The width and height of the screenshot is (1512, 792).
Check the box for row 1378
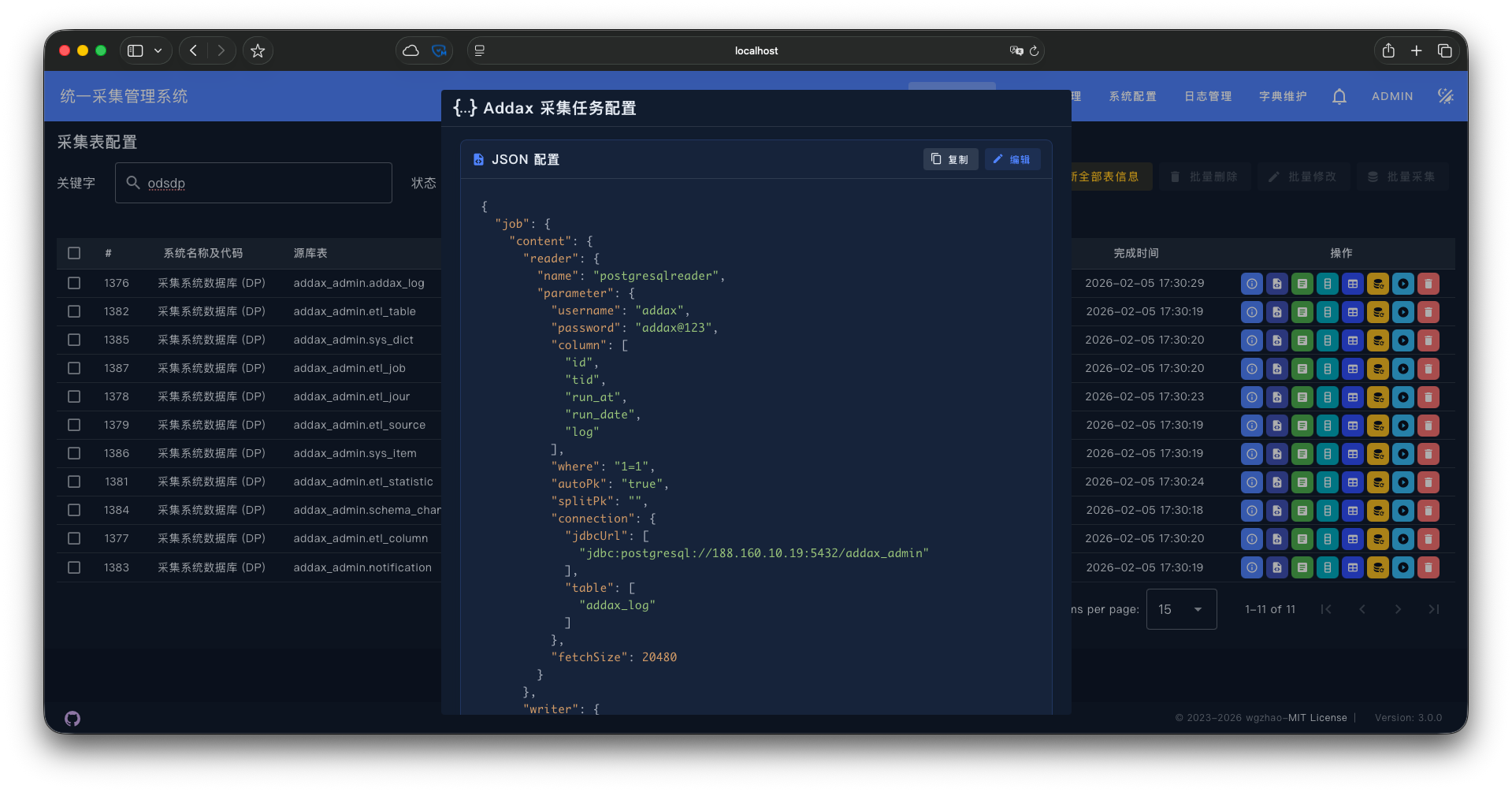[74, 396]
